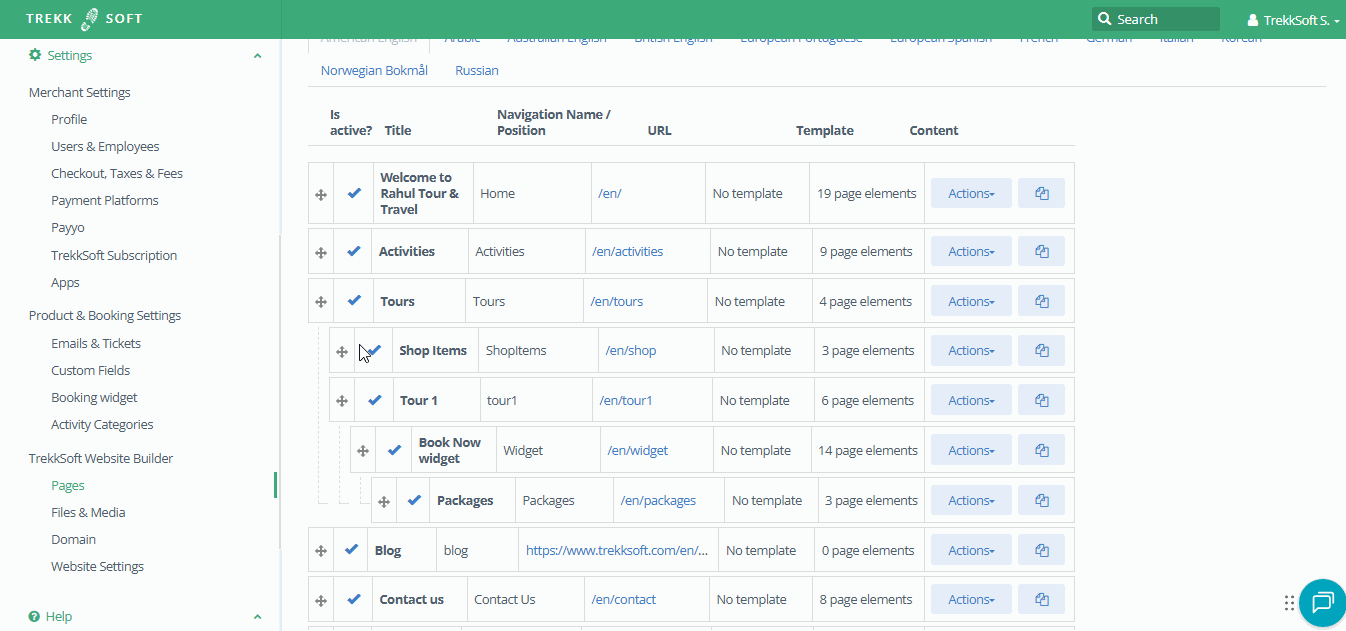This screenshot has height=631, width=1346.
Task: Click the drag handle for Tours row
Action: click(321, 302)
